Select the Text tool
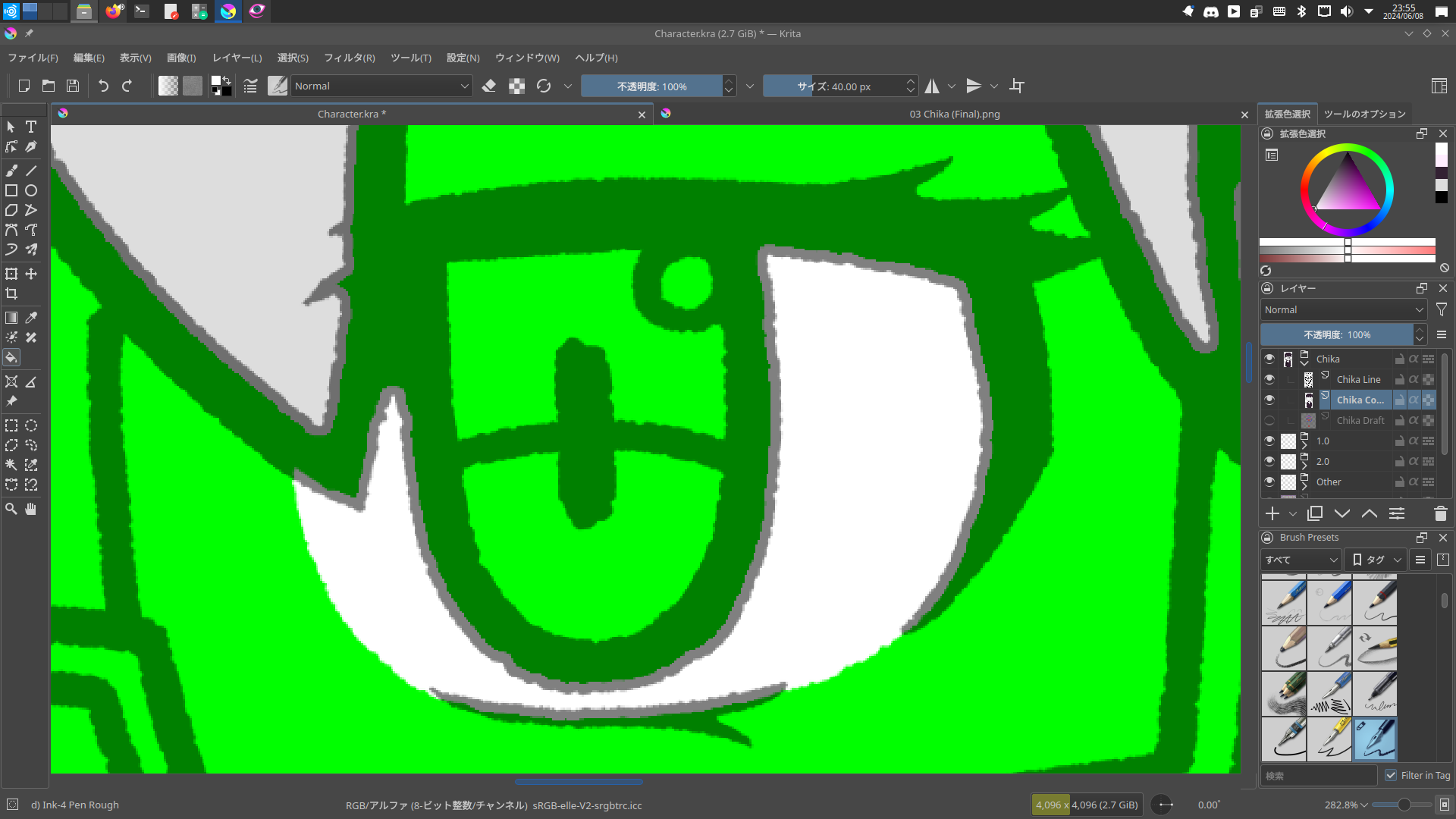 tap(31, 127)
